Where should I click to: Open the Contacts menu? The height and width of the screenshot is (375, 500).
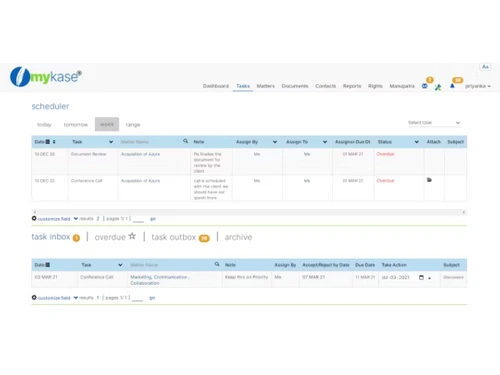click(326, 86)
